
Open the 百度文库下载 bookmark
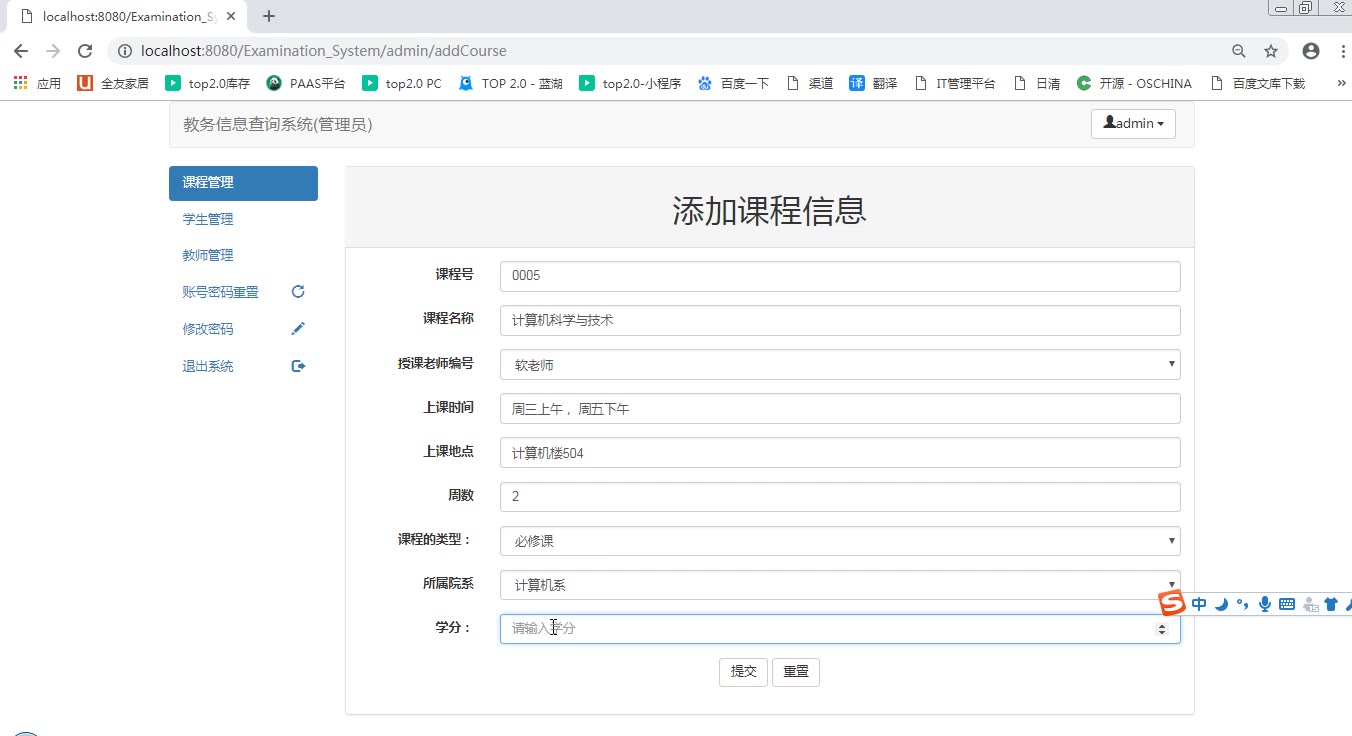click(1257, 83)
